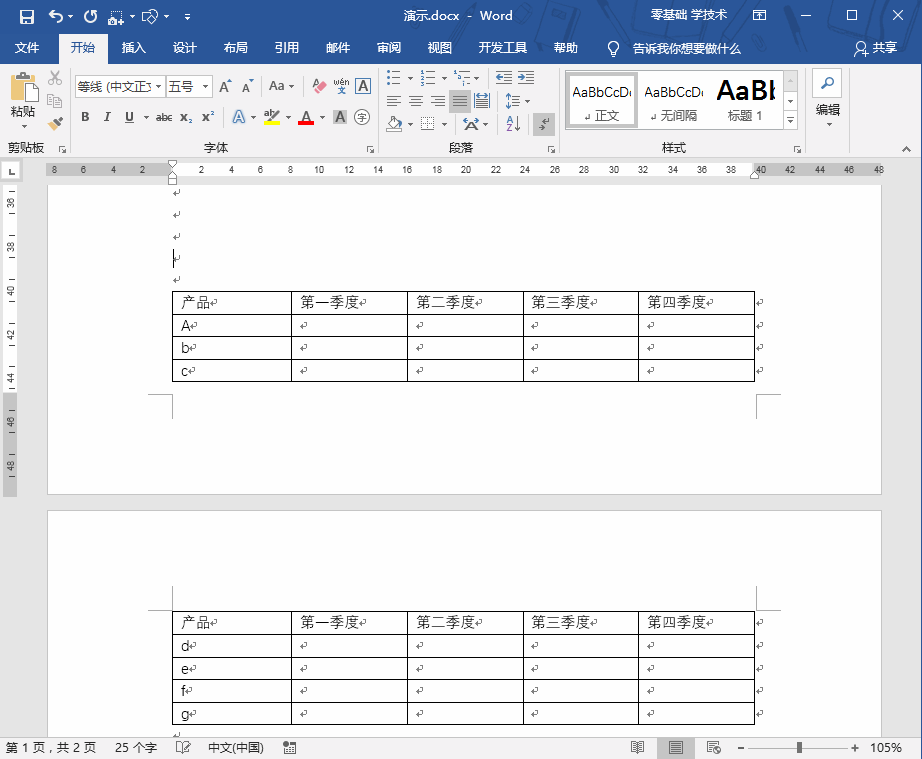Increase font size with the grow font icon
The image size is (922, 759).
[x=225, y=86]
